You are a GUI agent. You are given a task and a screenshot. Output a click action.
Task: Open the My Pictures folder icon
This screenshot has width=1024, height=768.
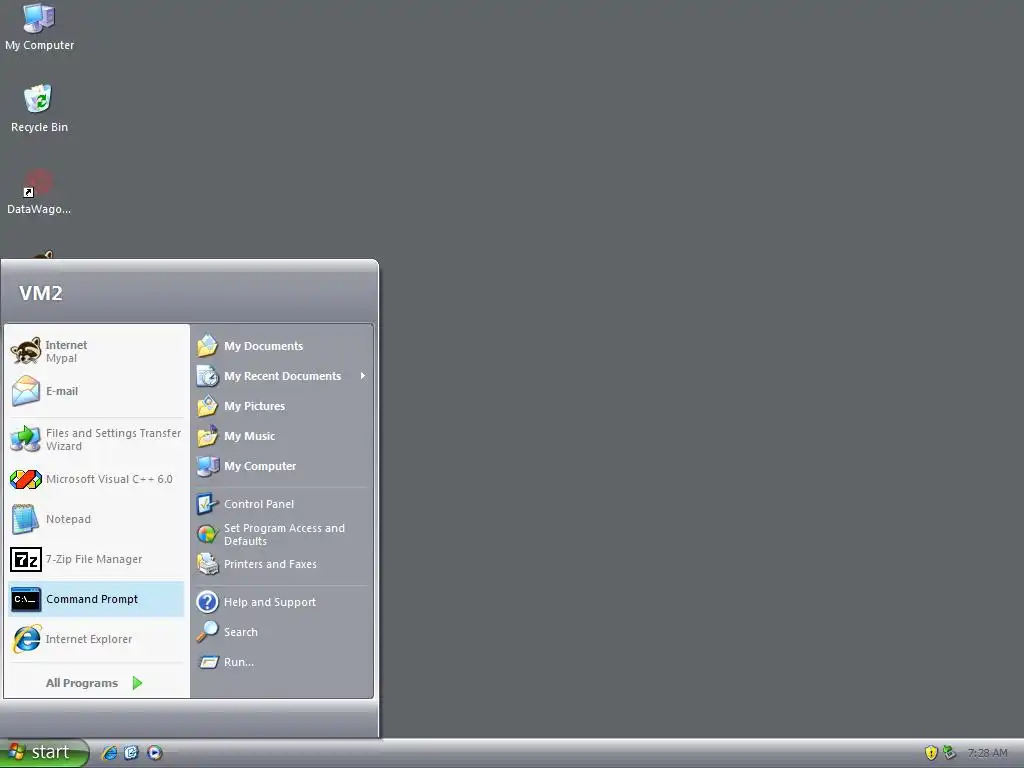pyautogui.click(x=208, y=406)
